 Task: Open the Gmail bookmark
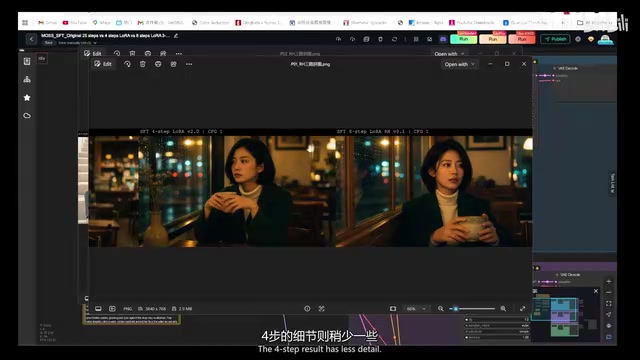[47, 22]
